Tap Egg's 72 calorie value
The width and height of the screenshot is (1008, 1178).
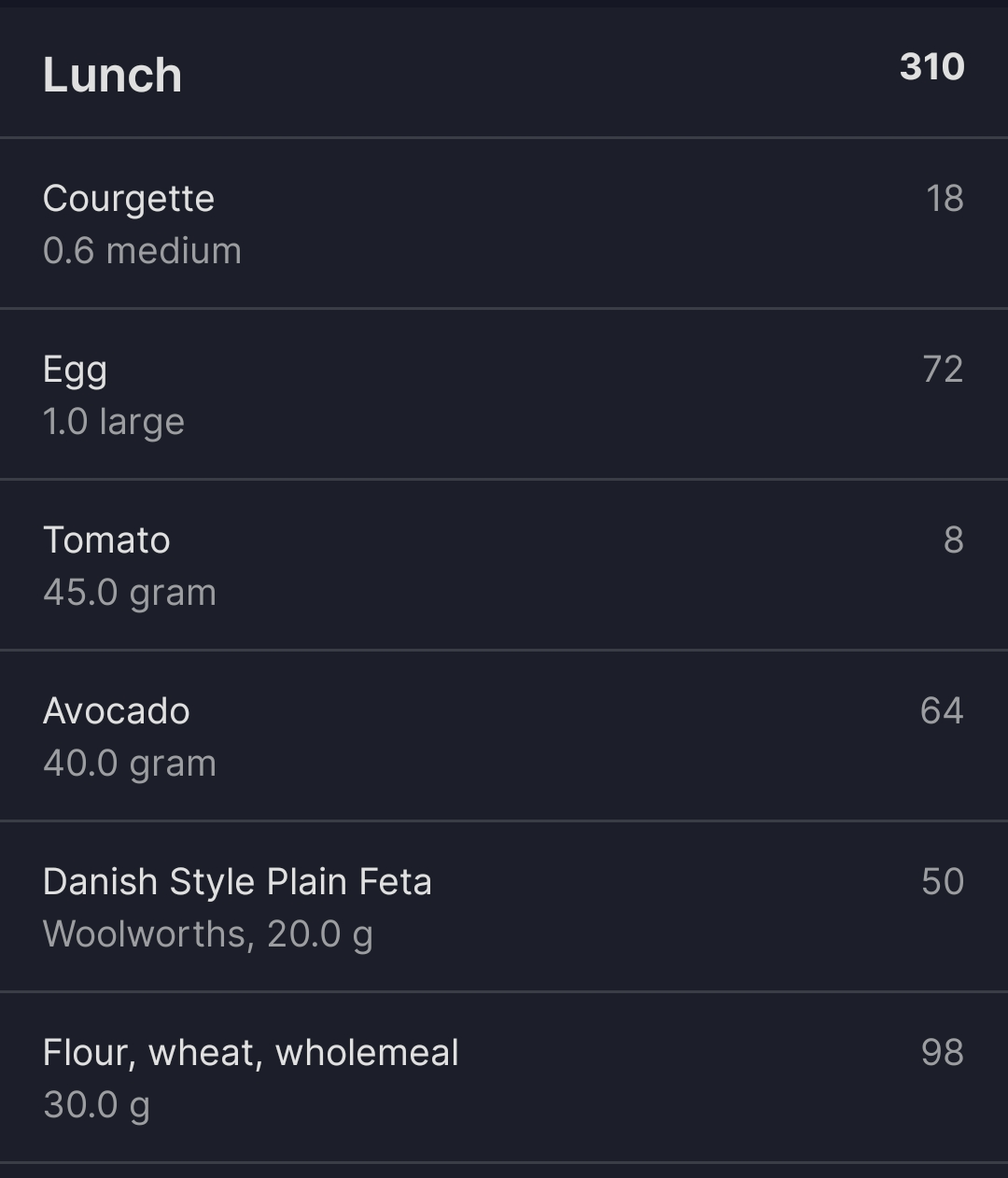943,369
